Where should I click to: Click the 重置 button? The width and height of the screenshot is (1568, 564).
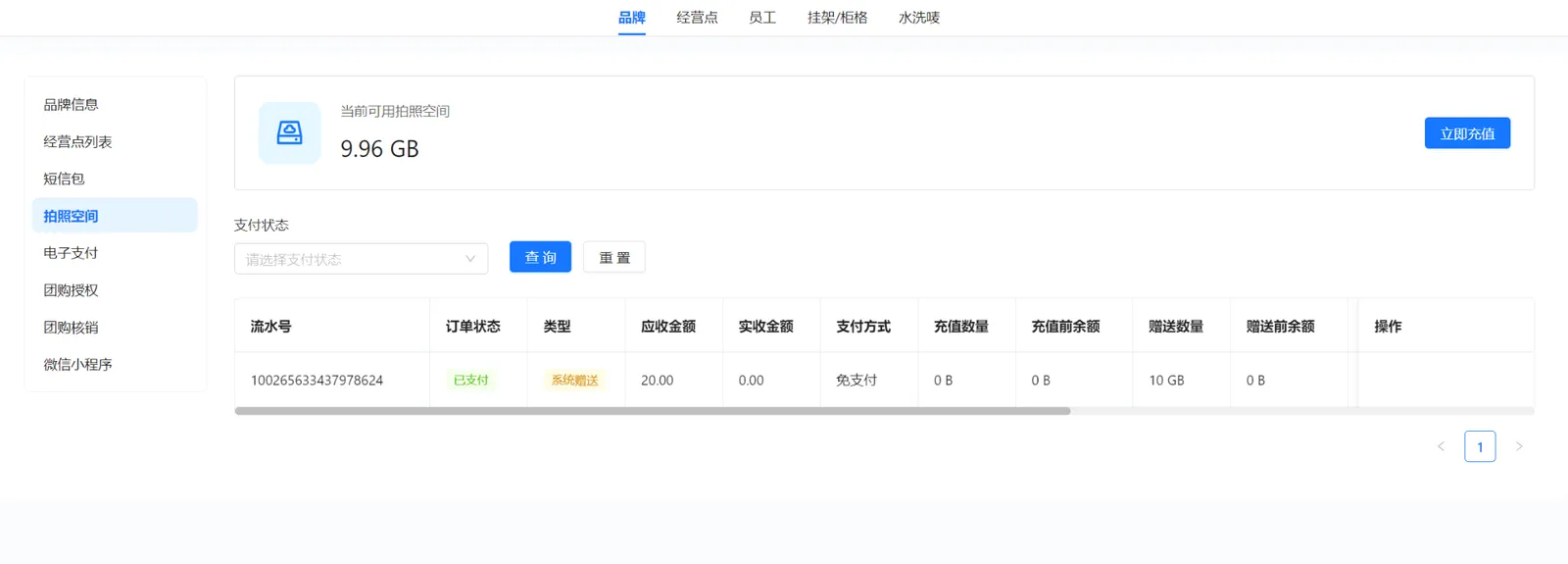(x=614, y=257)
